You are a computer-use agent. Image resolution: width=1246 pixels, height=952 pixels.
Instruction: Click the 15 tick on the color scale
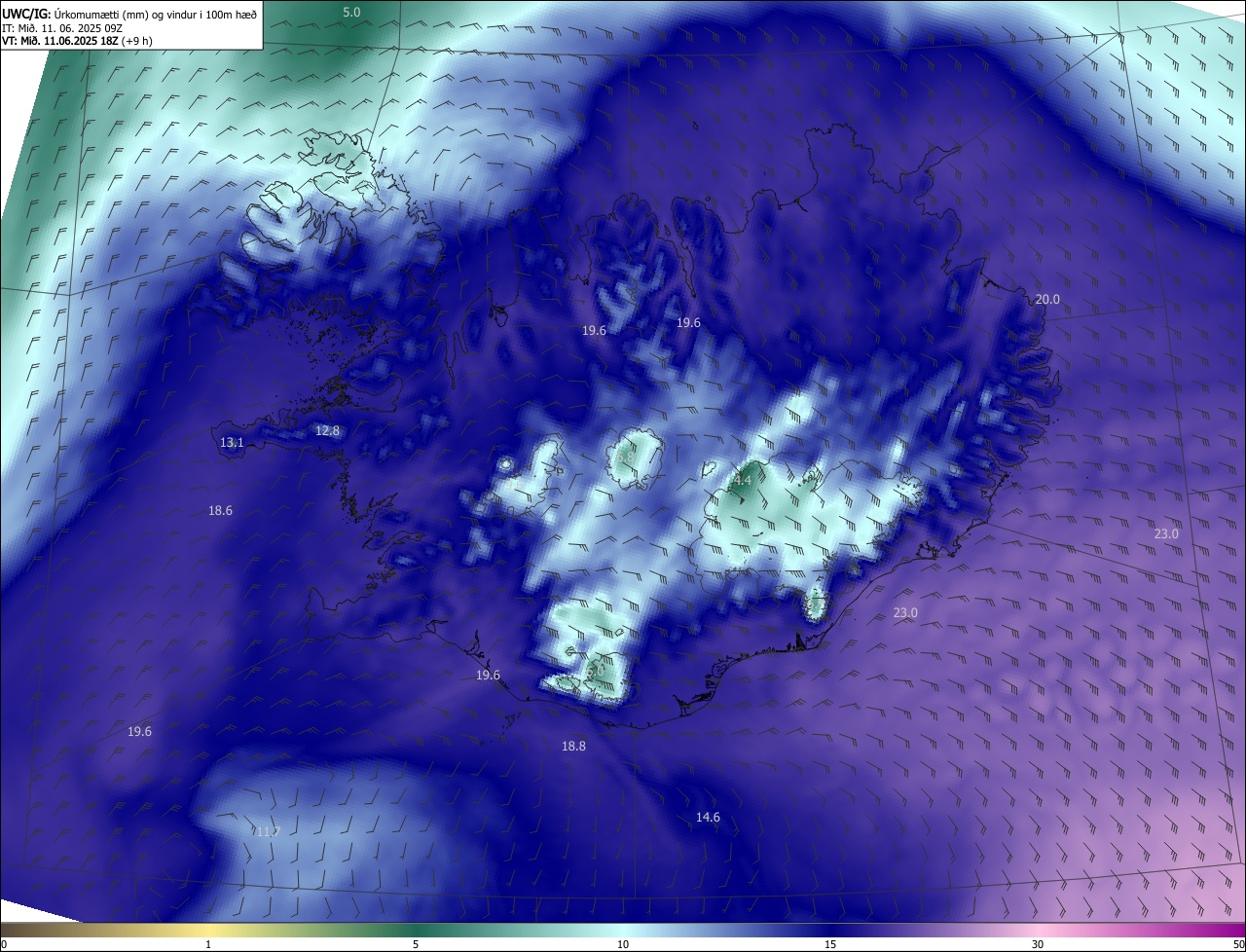830,944
